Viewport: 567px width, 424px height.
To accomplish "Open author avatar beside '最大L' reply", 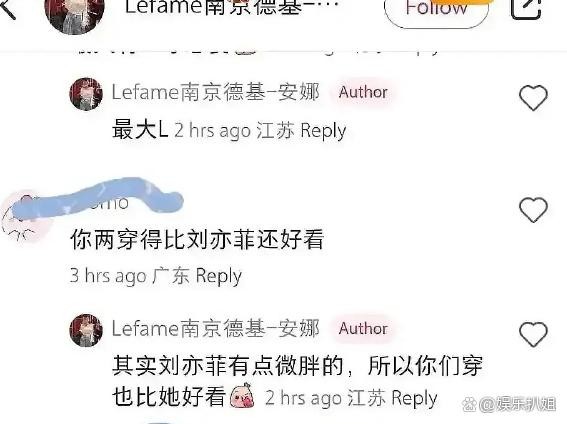I will (86, 94).
